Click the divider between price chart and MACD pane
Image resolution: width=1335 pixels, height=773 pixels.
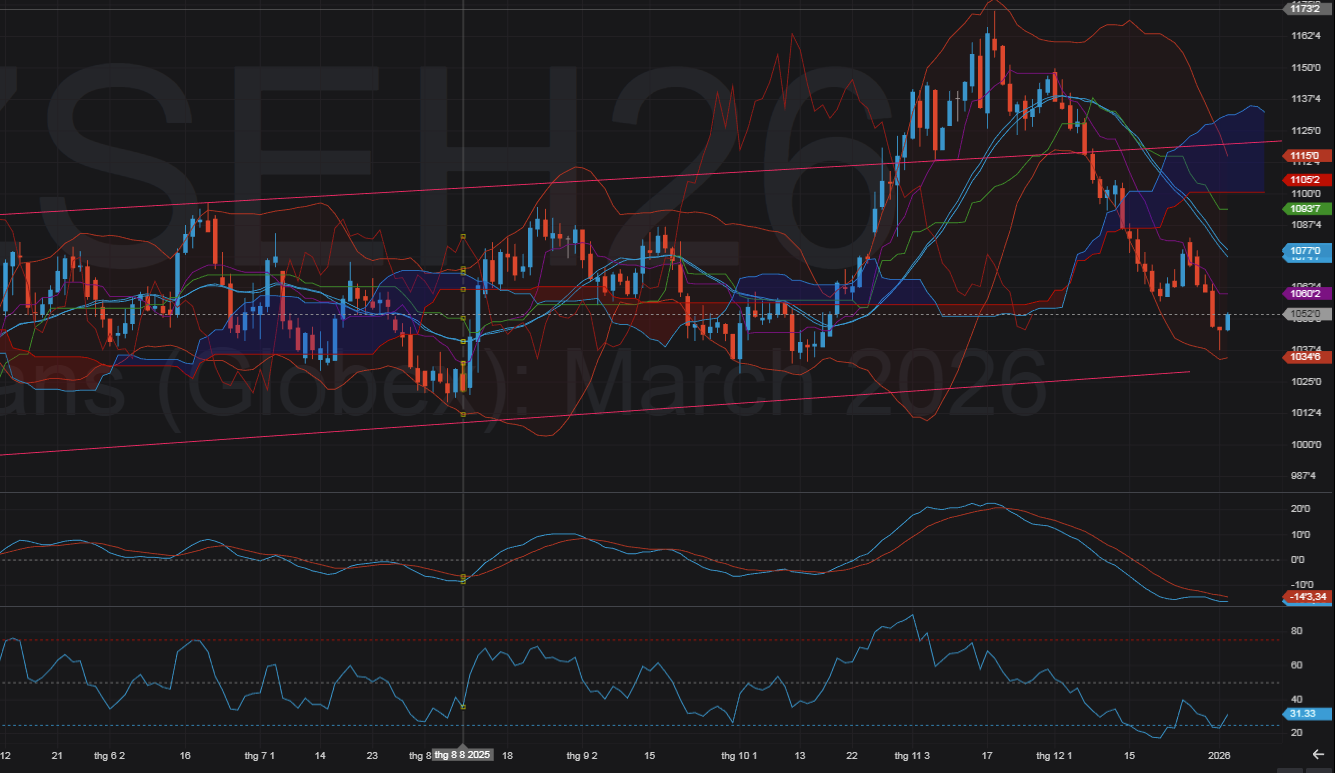click(x=640, y=492)
